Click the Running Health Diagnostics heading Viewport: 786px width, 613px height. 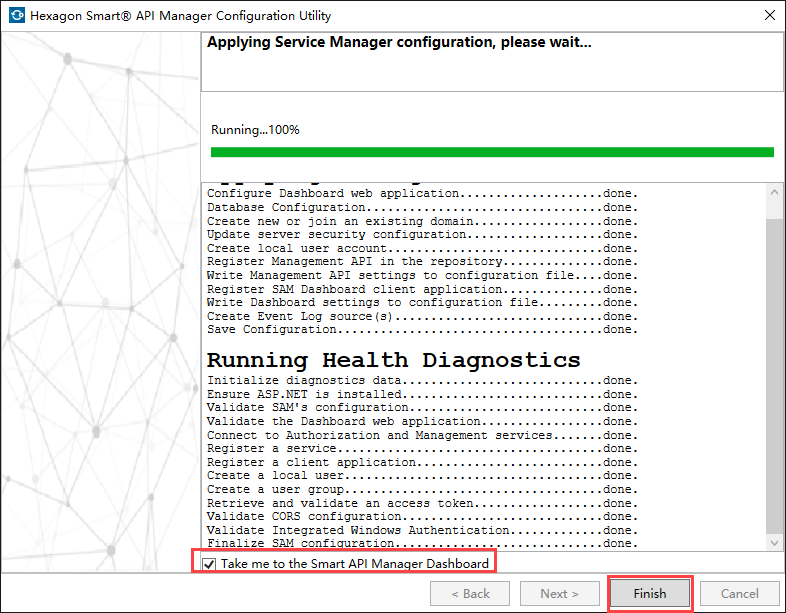pyautogui.click(x=393, y=359)
